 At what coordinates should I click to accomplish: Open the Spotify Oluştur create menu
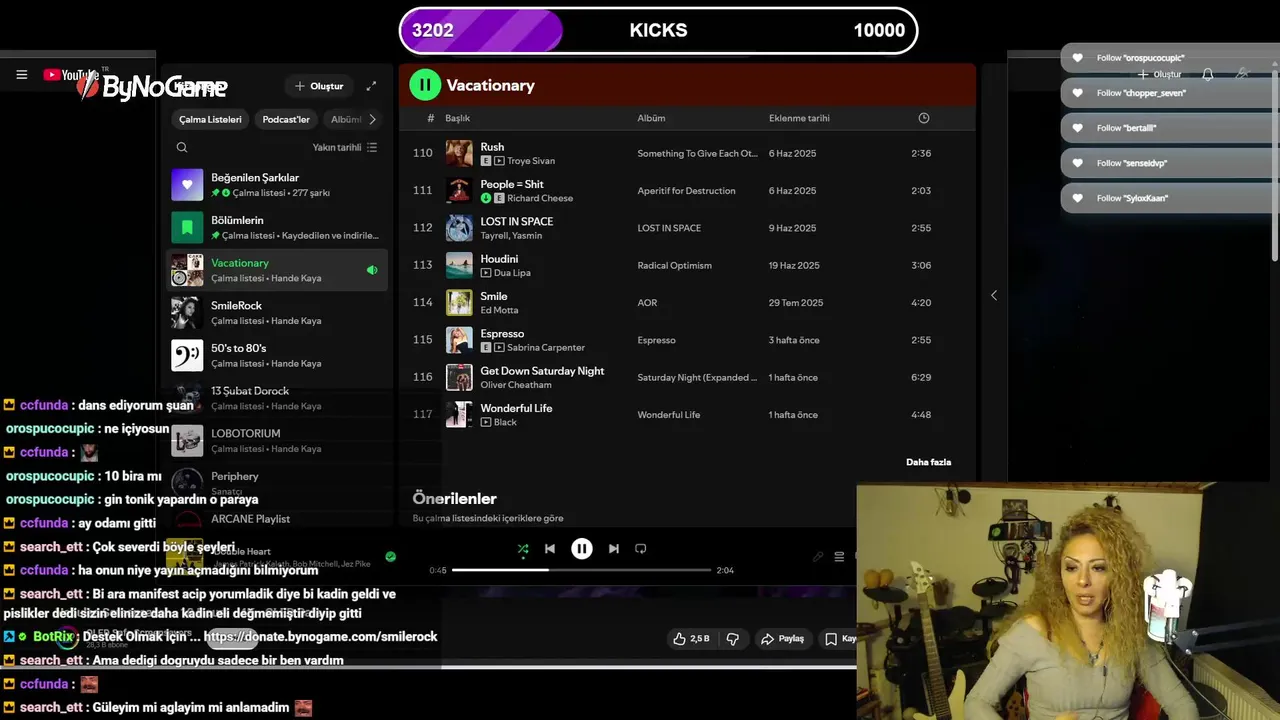[x=319, y=86]
